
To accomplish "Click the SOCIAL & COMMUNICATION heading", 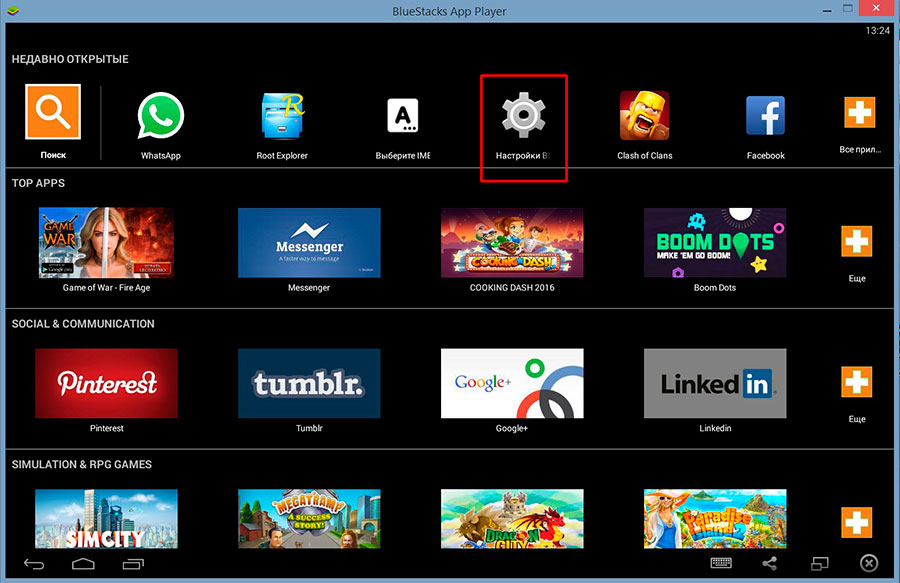I will coord(83,324).
